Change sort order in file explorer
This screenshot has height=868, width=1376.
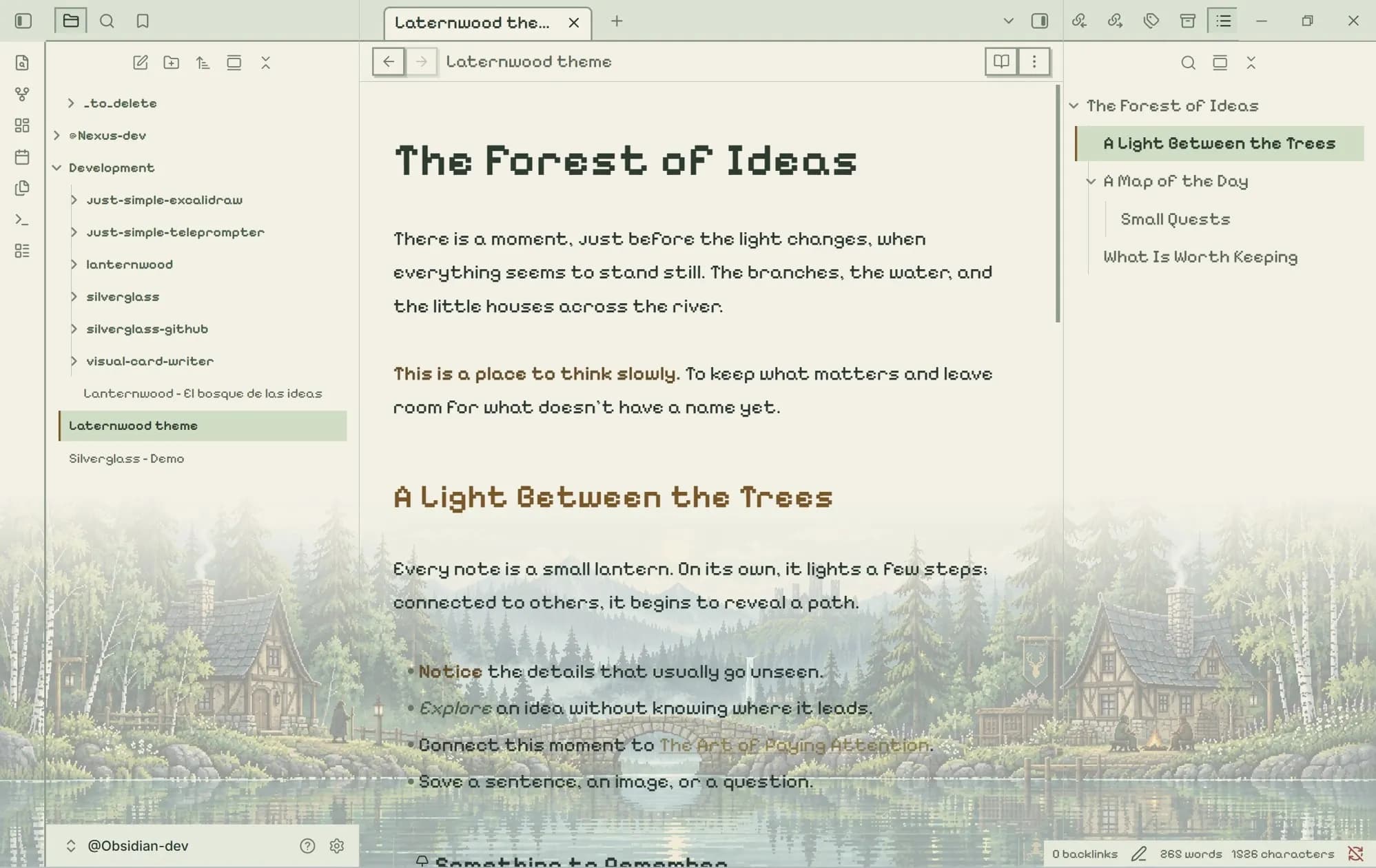[x=203, y=63]
